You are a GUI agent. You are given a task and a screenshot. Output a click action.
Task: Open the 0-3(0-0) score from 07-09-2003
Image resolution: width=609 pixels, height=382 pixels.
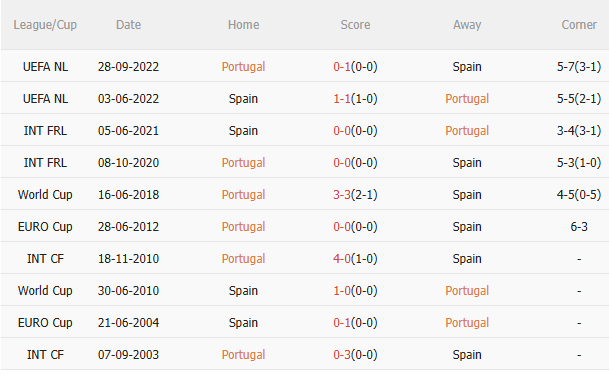pos(355,355)
